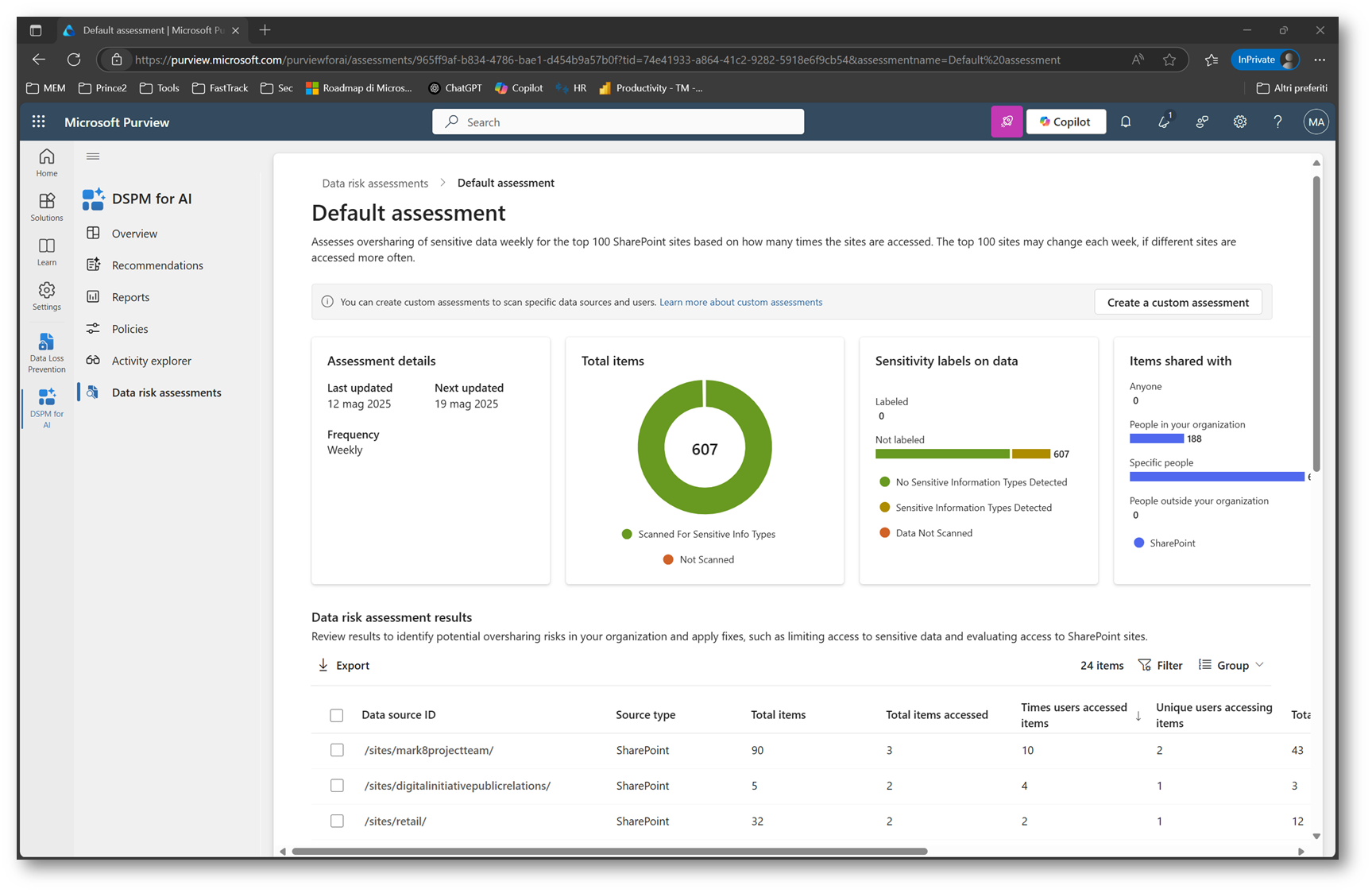
Task: View site information lock icon
Action: pyautogui.click(x=117, y=60)
